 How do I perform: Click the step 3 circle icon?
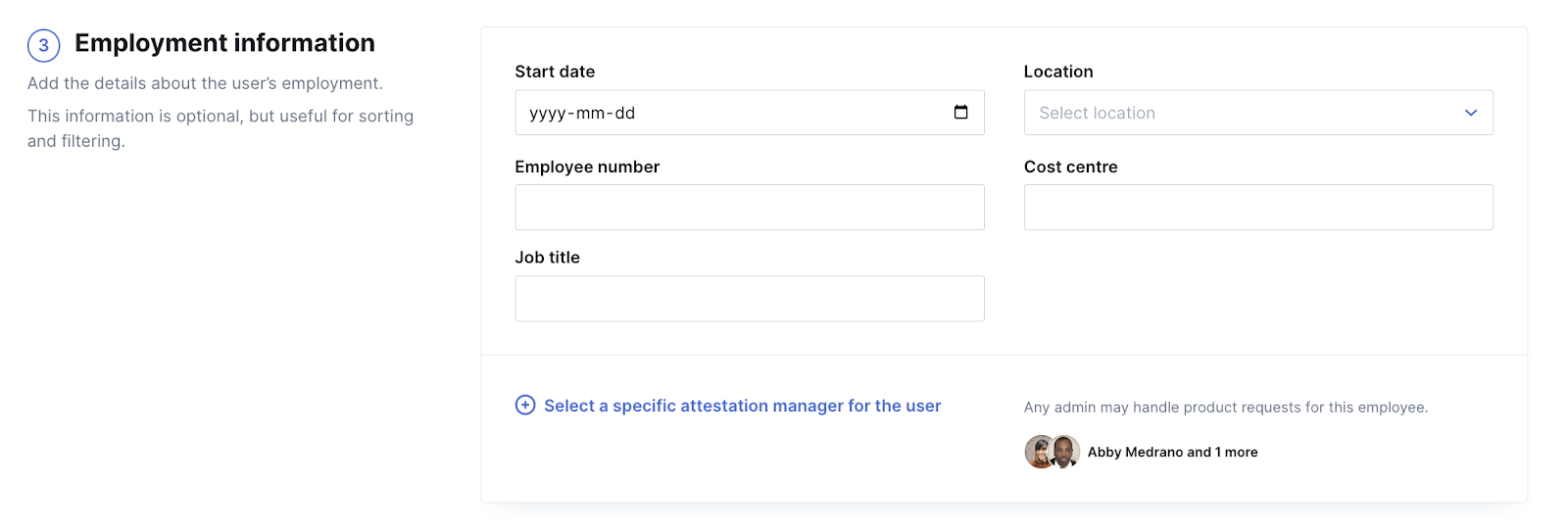point(43,45)
